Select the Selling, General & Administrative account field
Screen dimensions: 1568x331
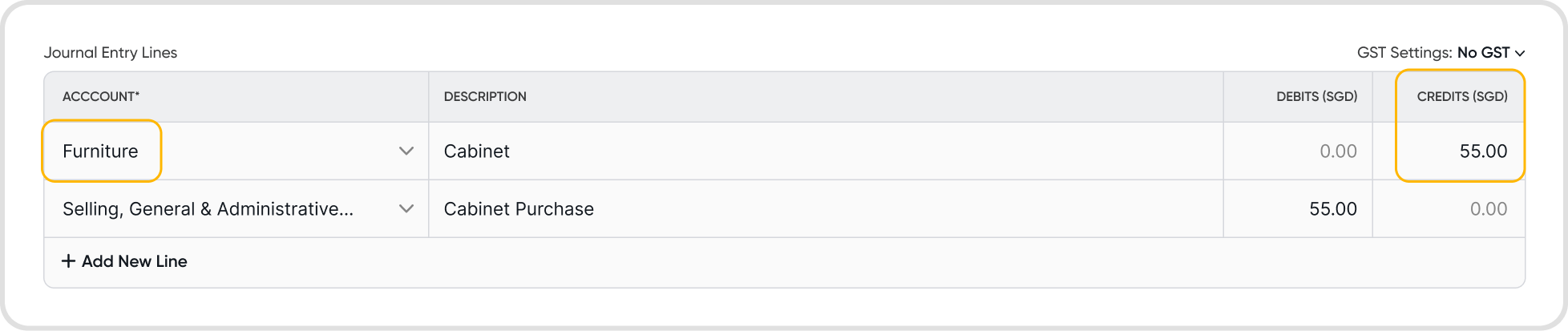[x=208, y=209]
